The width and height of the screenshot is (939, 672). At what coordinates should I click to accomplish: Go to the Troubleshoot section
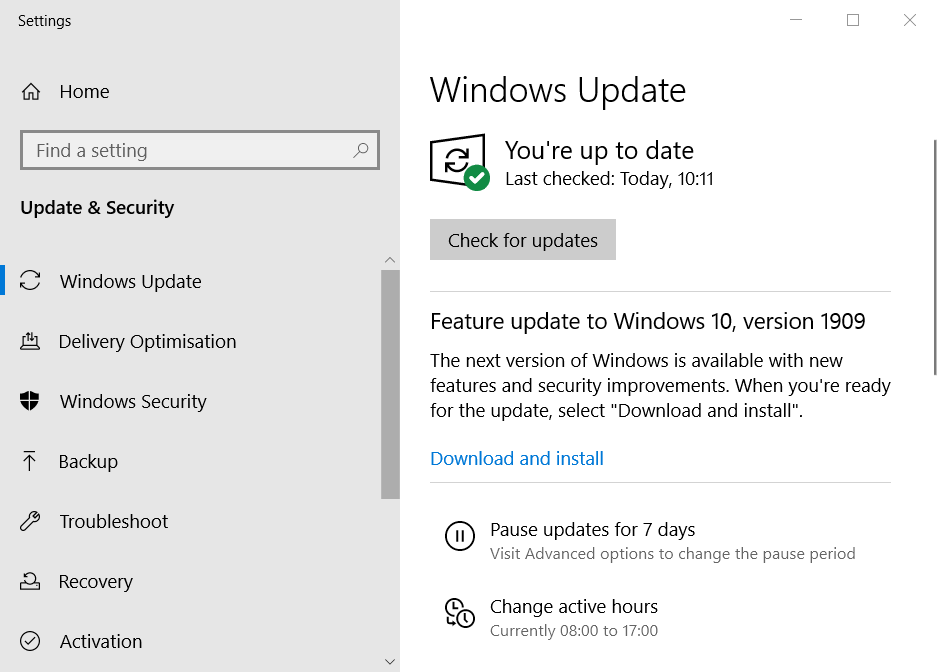pyautogui.click(x=113, y=521)
